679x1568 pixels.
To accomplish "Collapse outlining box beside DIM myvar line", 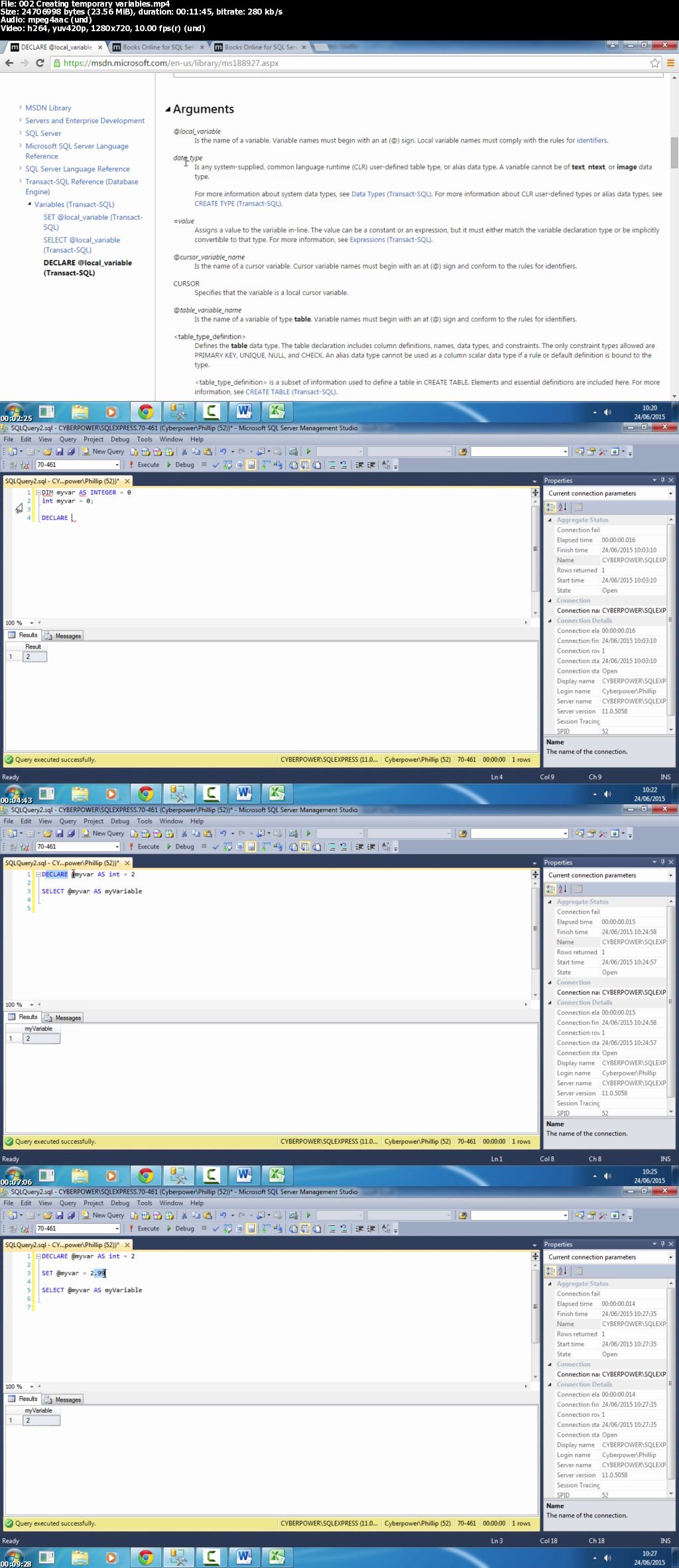I will pos(38,493).
